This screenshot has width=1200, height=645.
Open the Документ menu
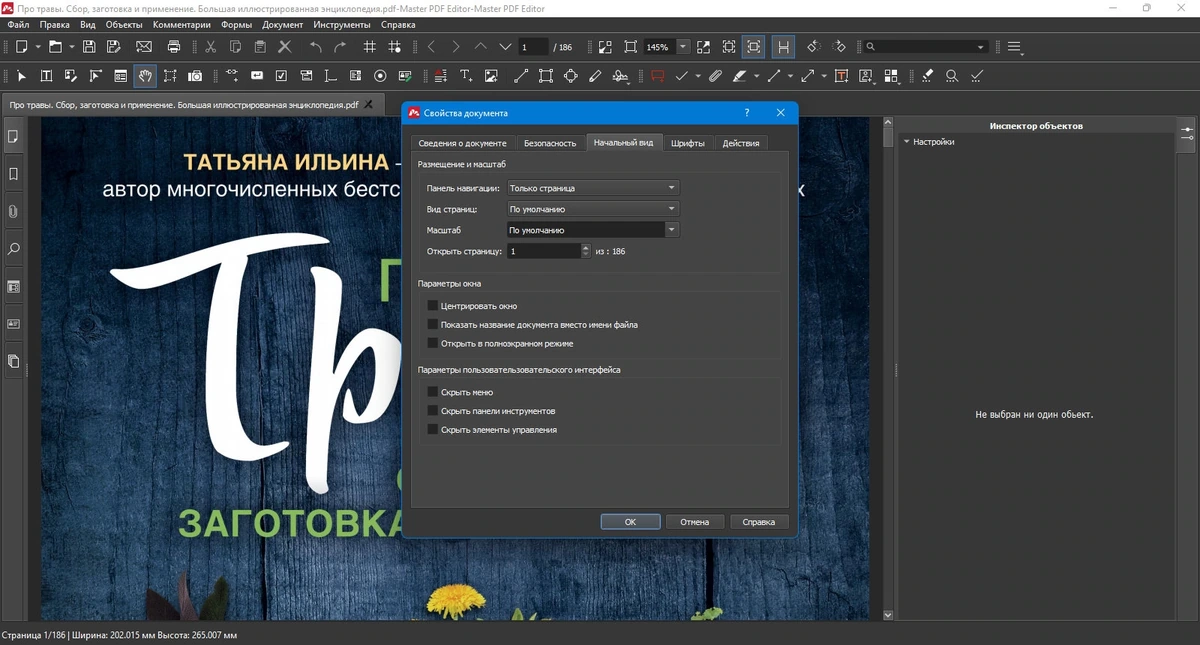pyautogui.click(x=283, y=24)
